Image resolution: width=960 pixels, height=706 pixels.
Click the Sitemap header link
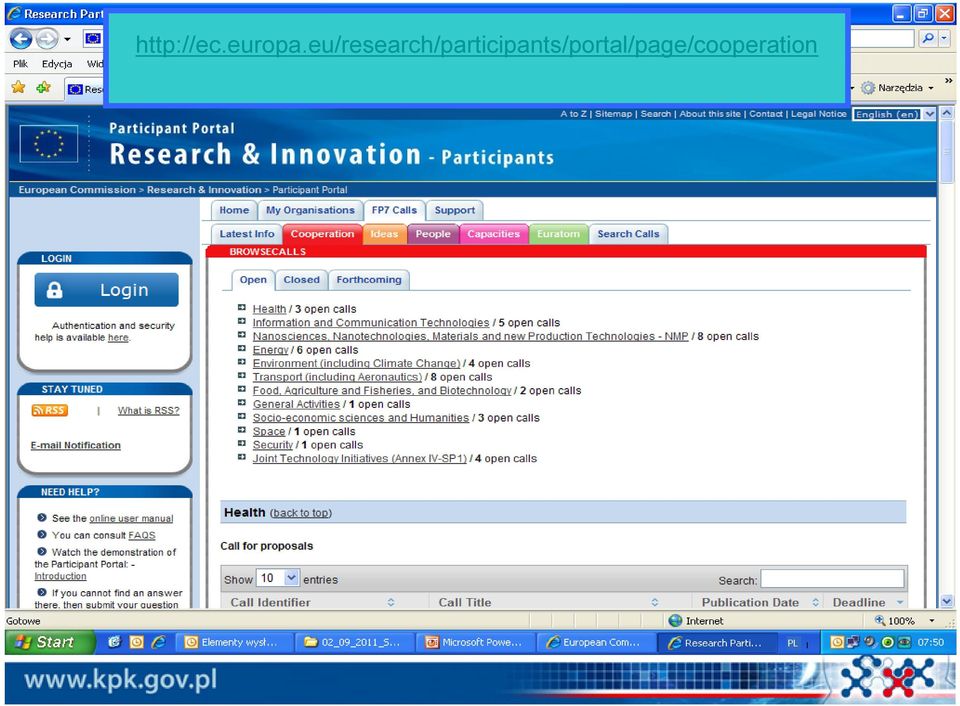pyautogui.click(x=613, y=114)
